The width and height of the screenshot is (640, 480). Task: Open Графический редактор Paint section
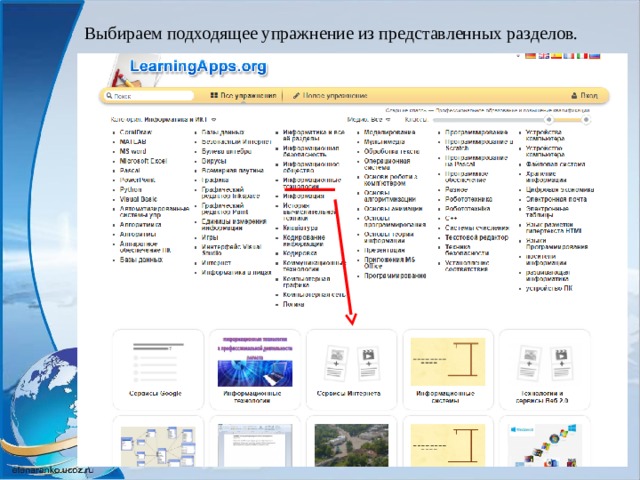(223, 209)
